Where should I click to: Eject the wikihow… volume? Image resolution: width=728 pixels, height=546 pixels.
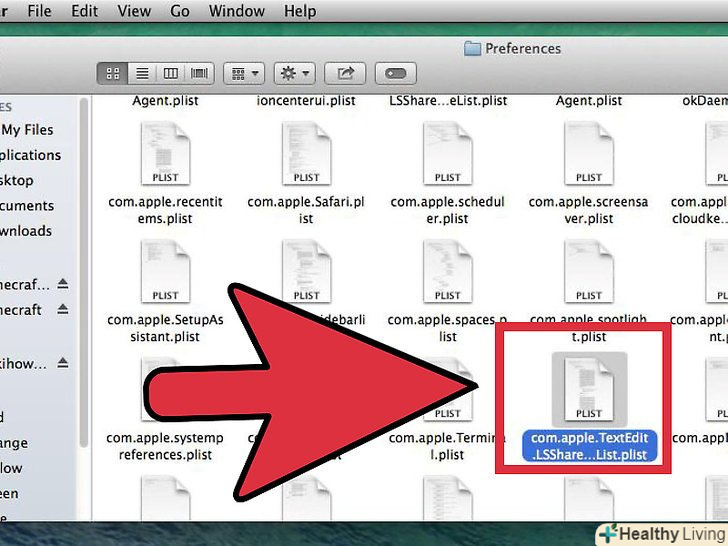point(63,363)
